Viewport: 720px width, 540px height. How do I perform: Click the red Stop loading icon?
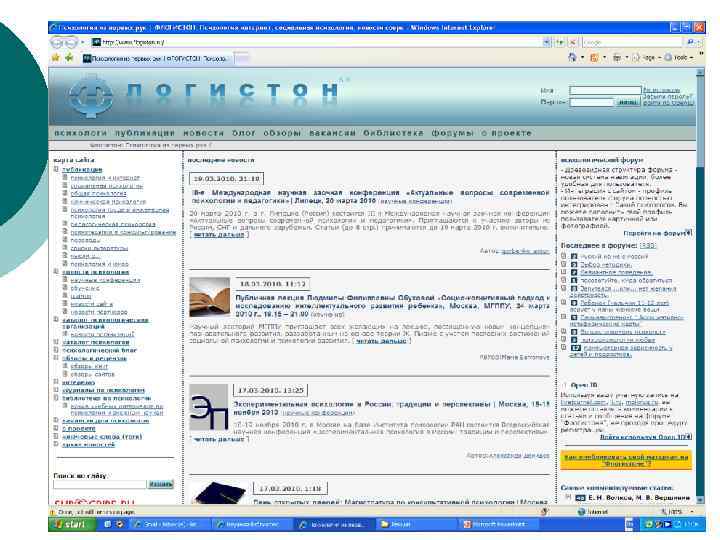point(573,42)
